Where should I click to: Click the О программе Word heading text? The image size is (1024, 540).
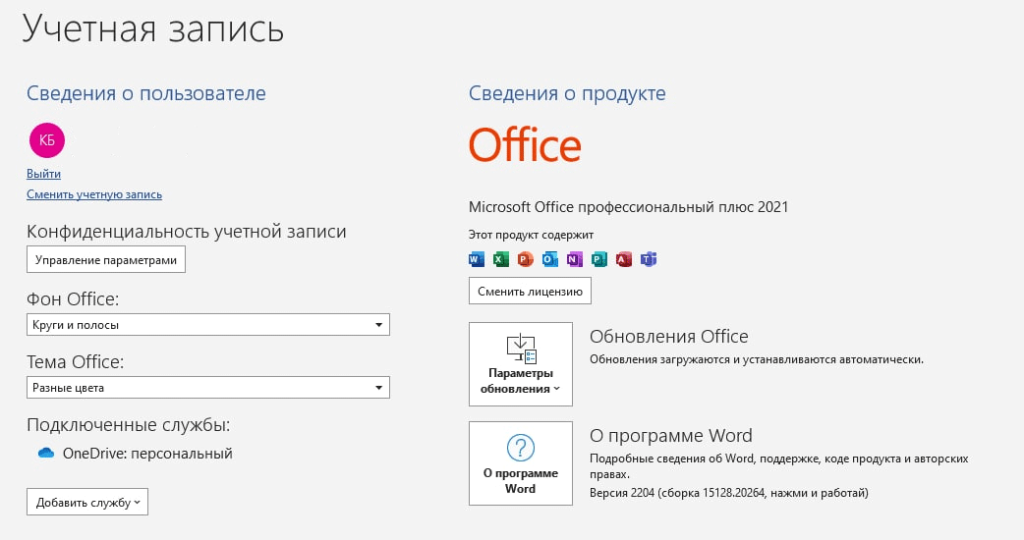(x=671, y=436)
